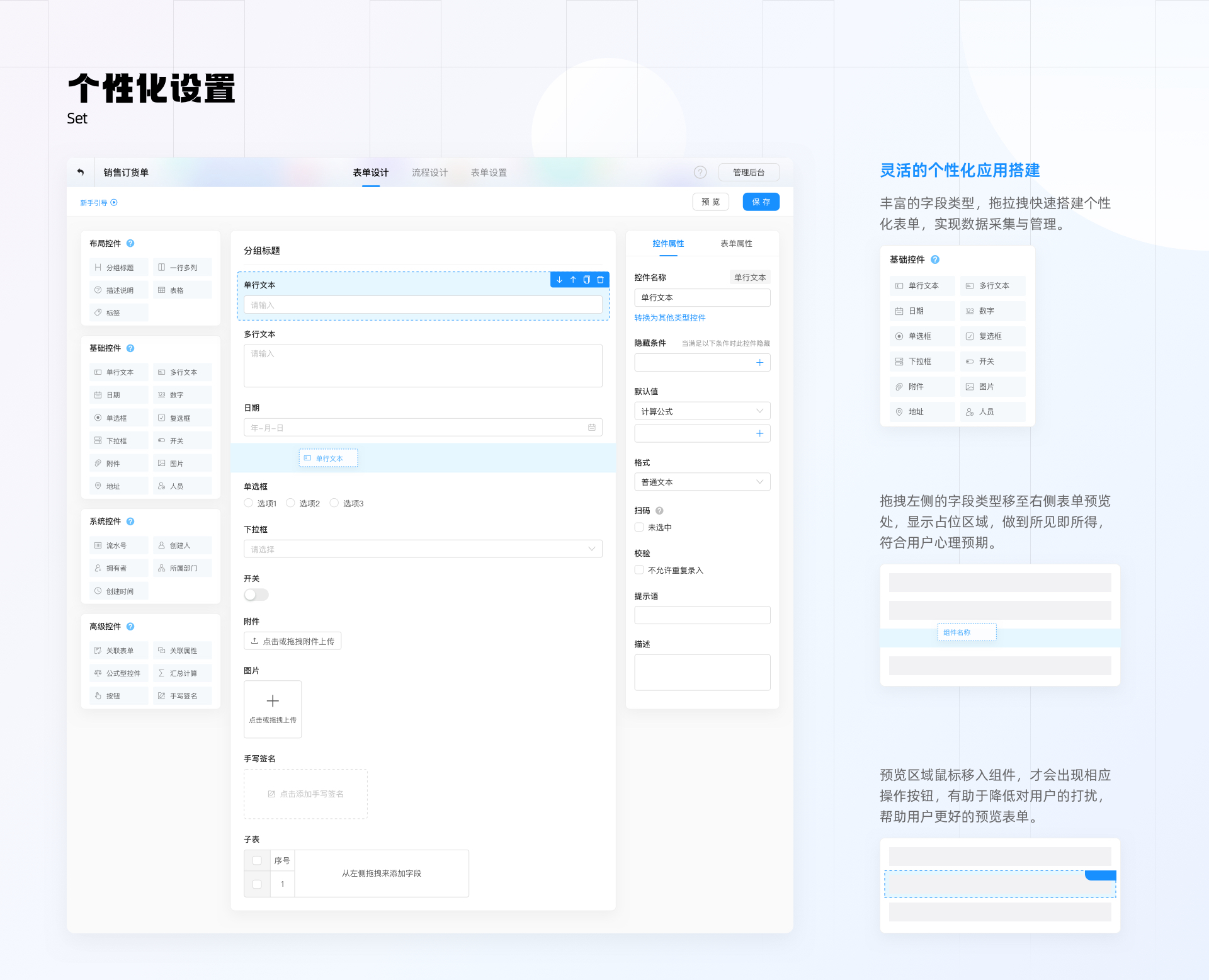Screen dimensions: 1209x980
Task: Toggle the 开关 switch in form
Action: pos(256,595)
